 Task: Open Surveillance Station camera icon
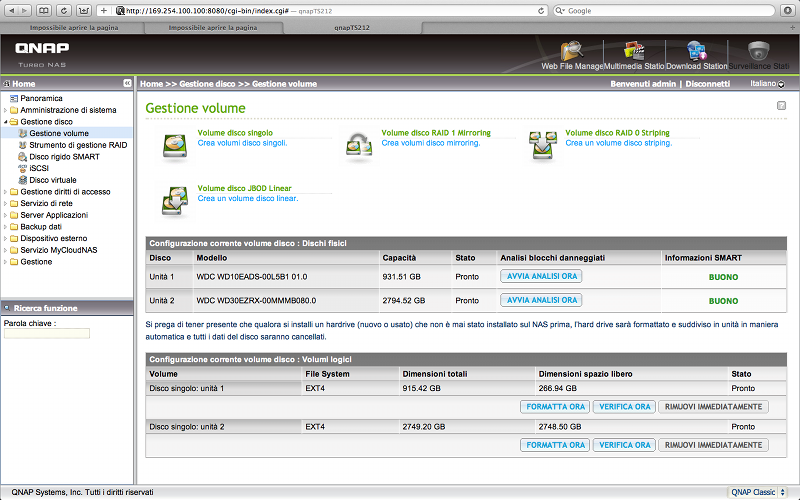coord(759,50)
